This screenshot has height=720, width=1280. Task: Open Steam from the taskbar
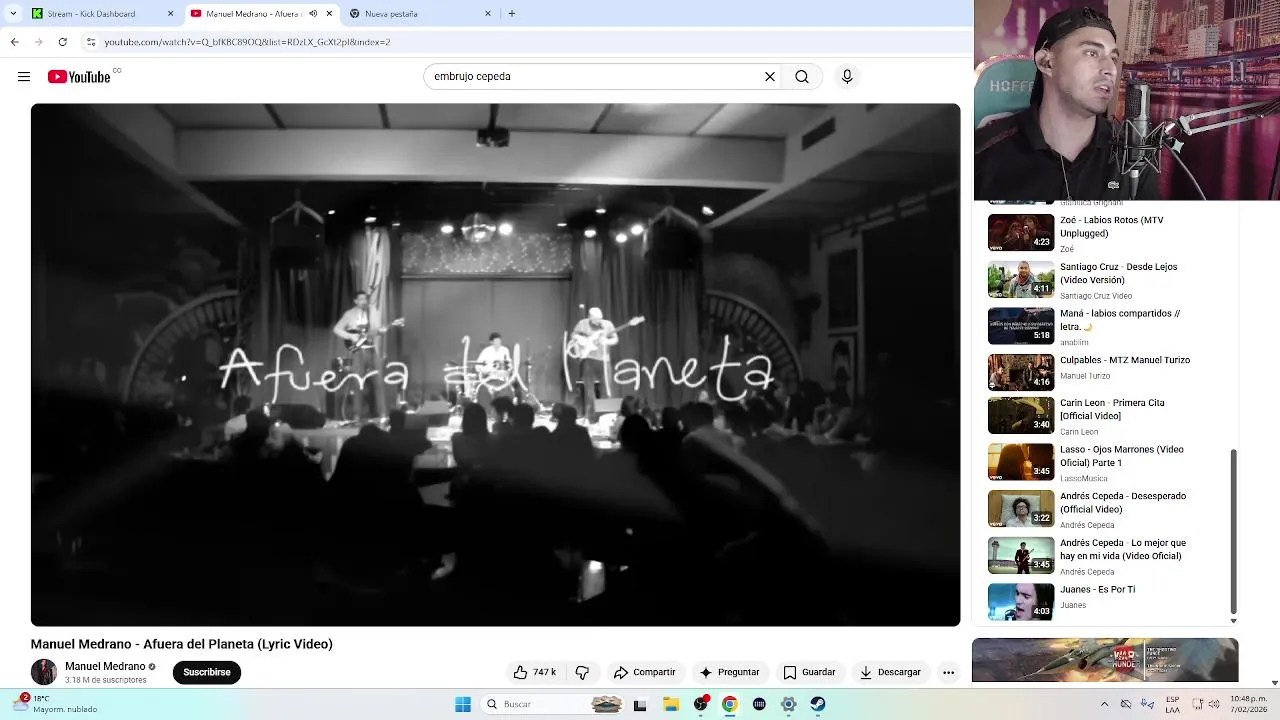click(x=818, y=704)
